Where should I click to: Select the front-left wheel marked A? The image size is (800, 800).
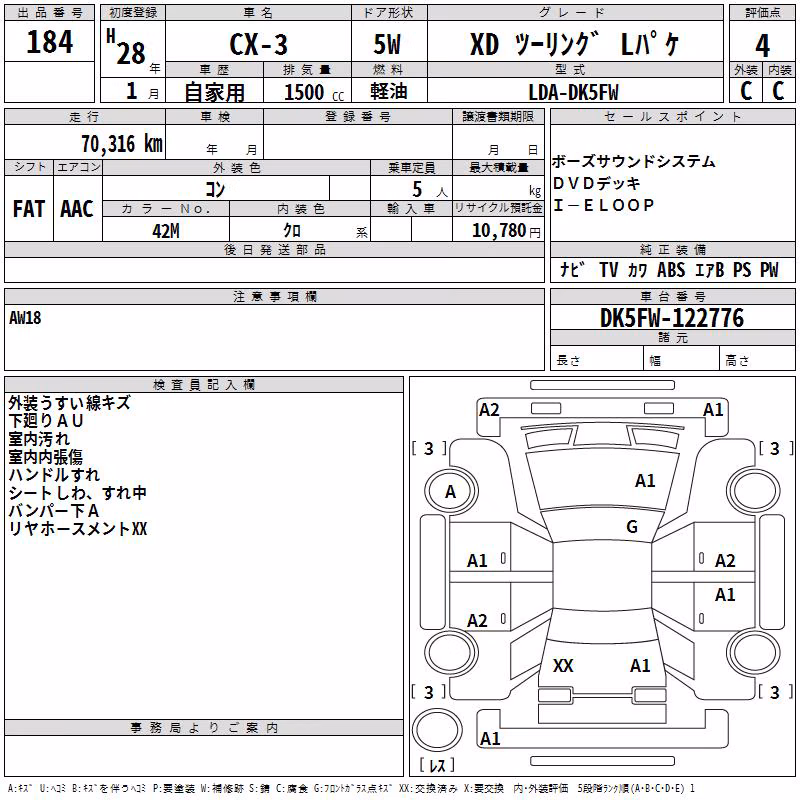(450, 492)
